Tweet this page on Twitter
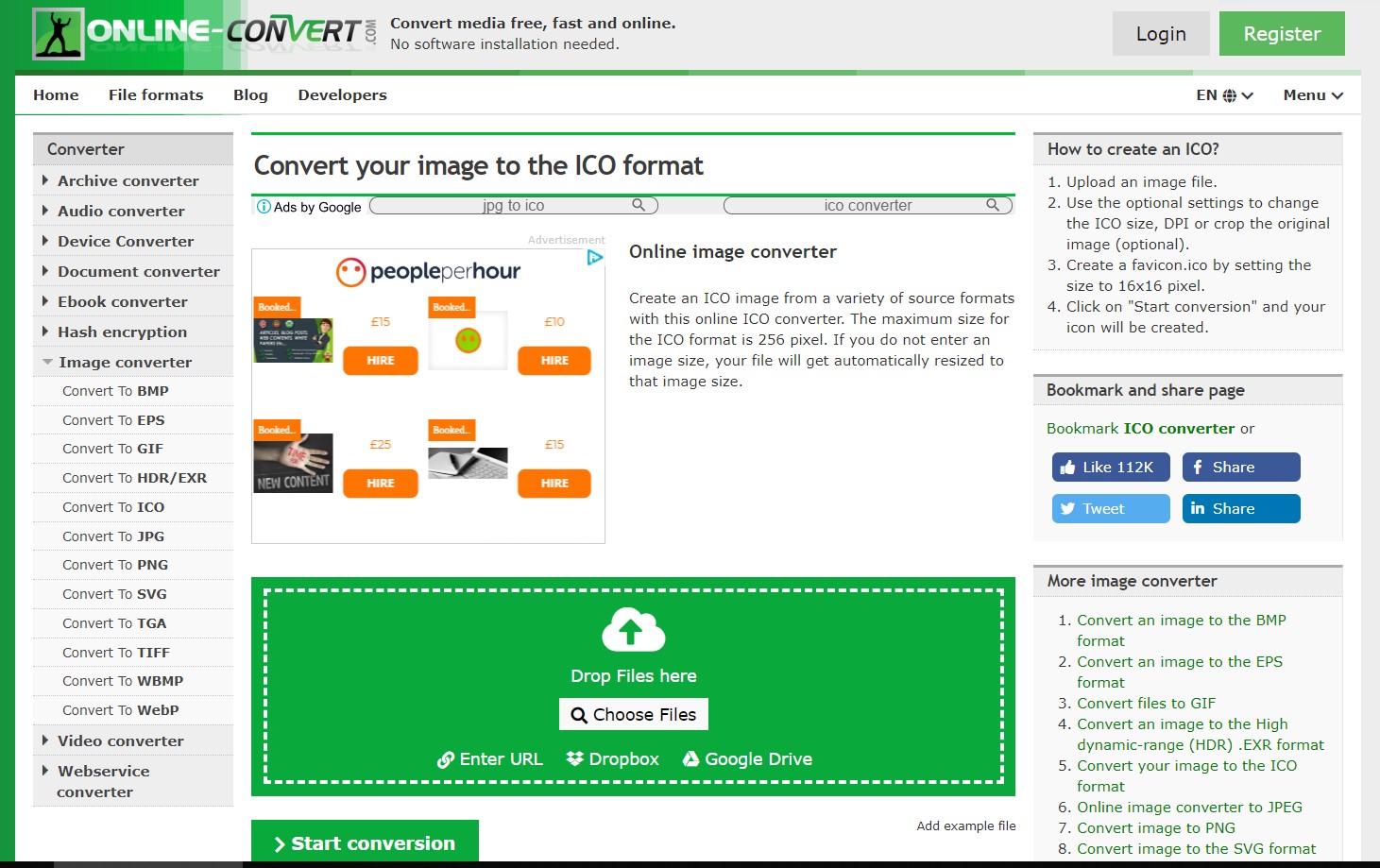 pos(1111,509)
